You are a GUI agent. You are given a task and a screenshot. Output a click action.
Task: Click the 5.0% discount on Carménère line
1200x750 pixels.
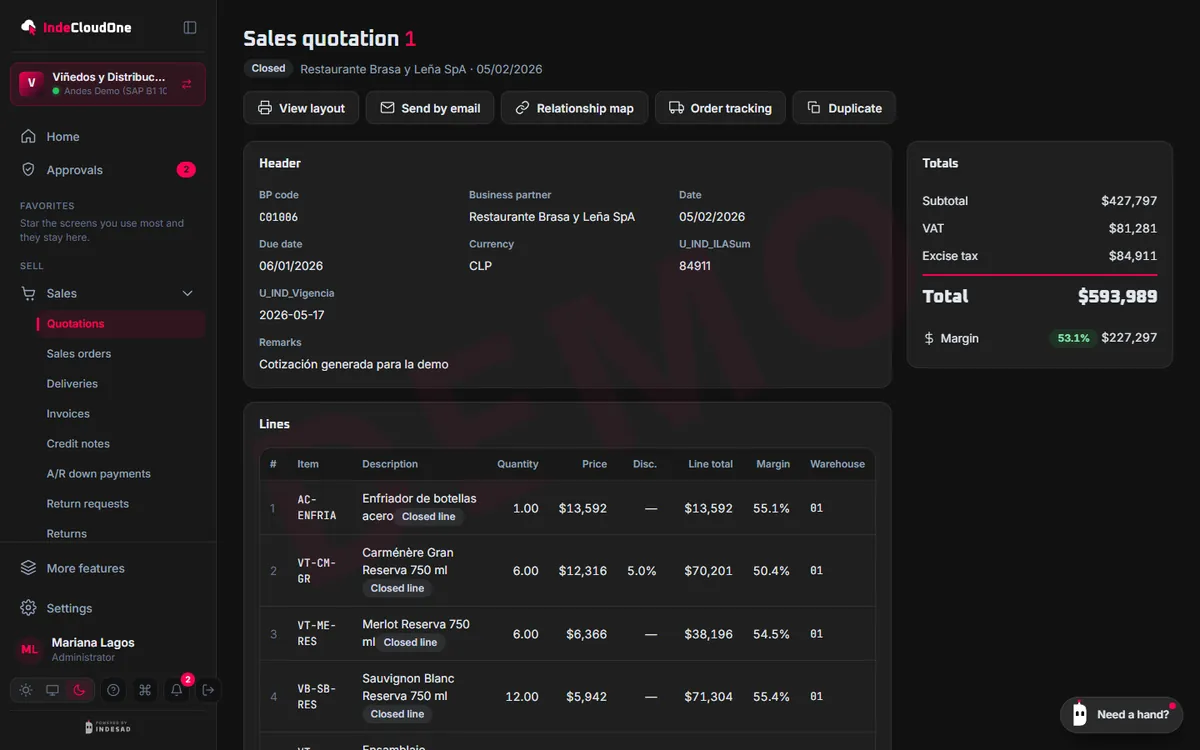(642, 571)
